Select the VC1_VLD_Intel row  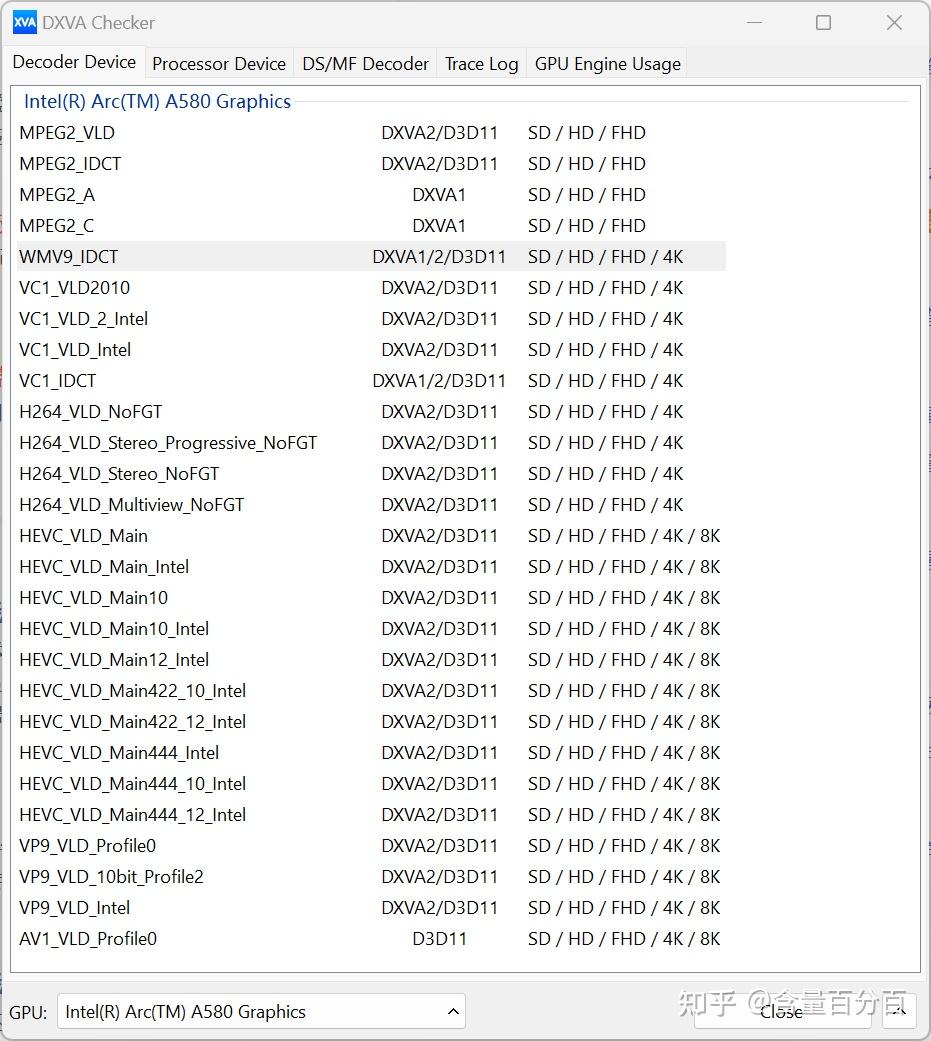point(371,350)
